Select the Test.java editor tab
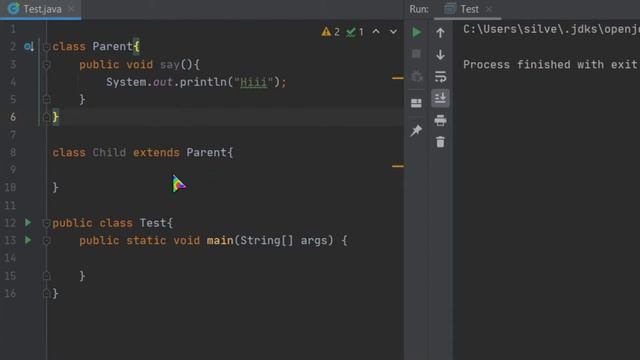This screenshot has width=640, height=360. coord(41,9)
